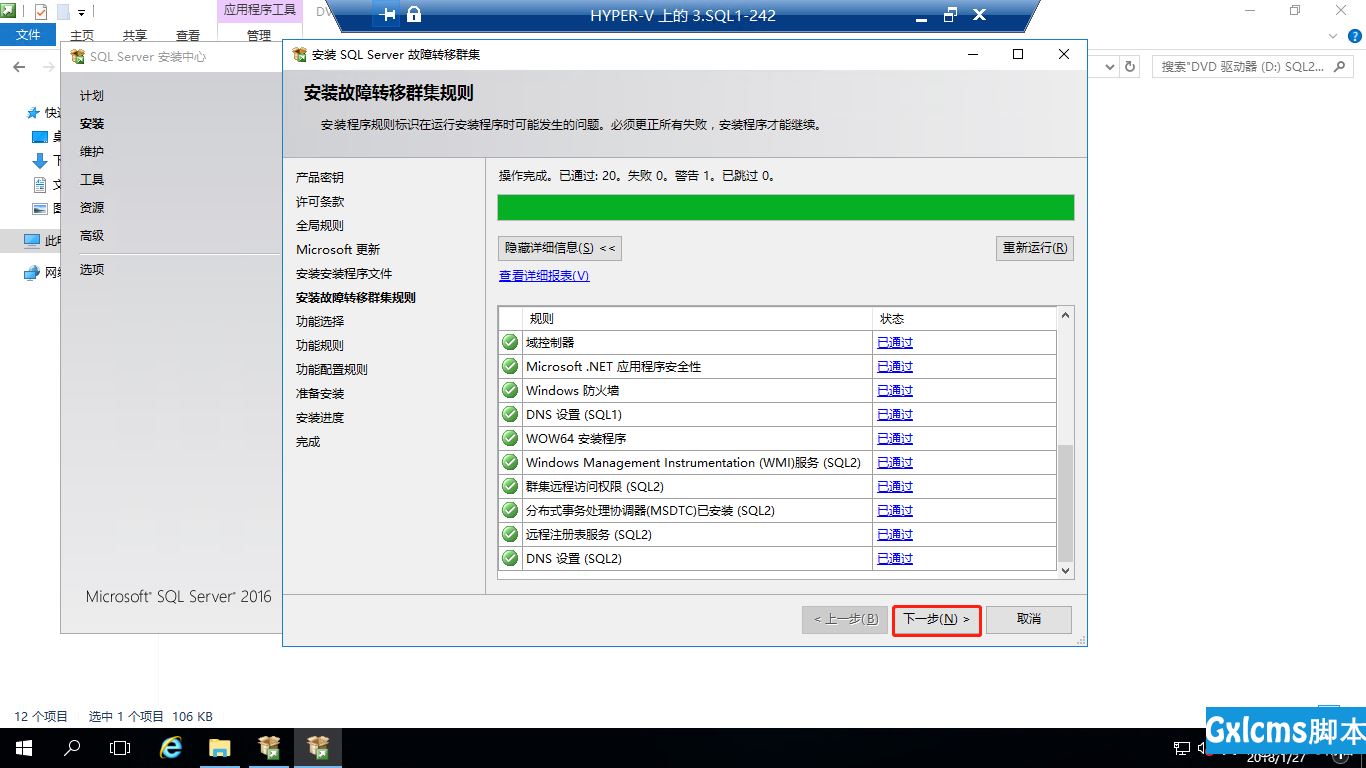Open taskbar search magnifier

[x=72, y=747]
